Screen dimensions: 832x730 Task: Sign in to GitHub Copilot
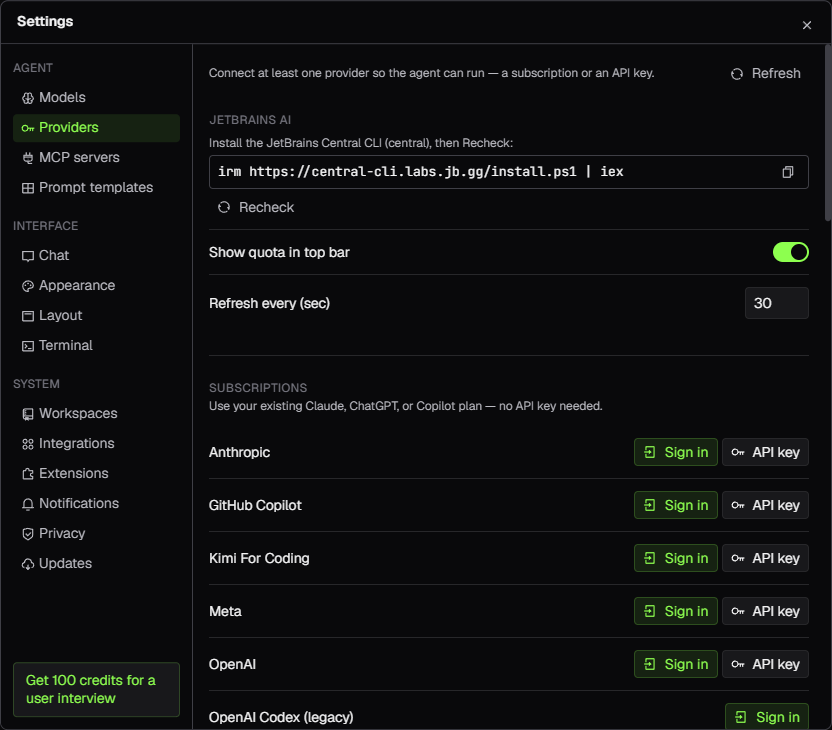point(675,505)
